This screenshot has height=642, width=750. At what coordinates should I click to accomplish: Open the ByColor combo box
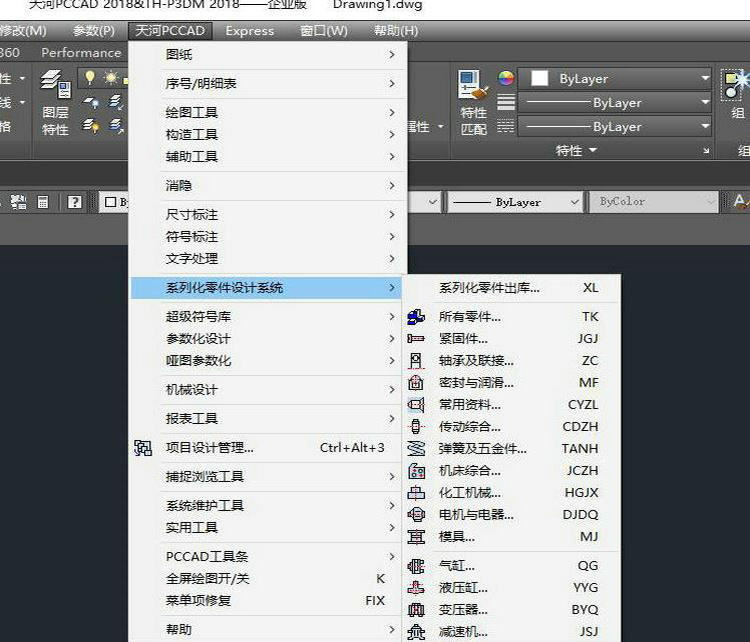pos(653,202)
